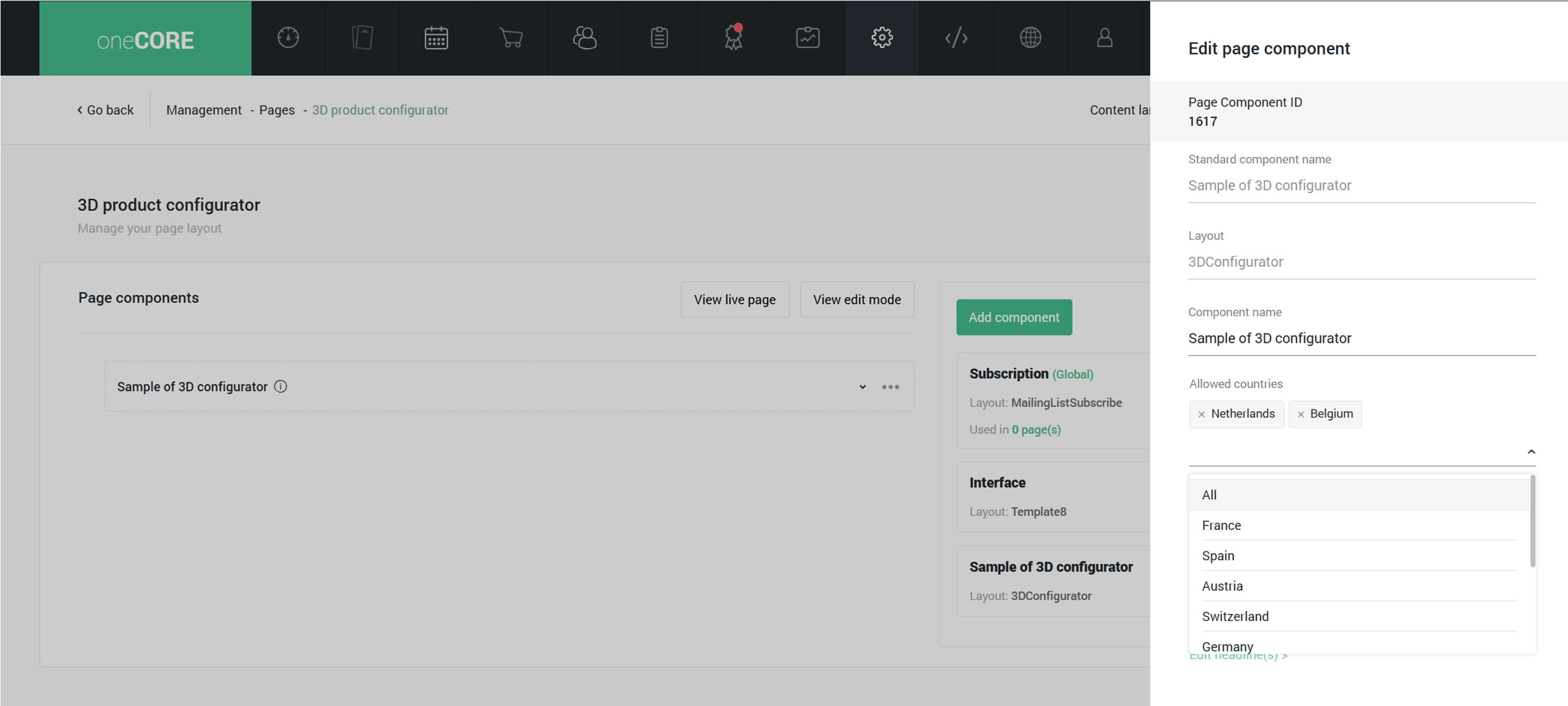This screenshot has height=706, width=1568.
Task: Remove Netherlands from allowed countries
Action: [1201, 414]
